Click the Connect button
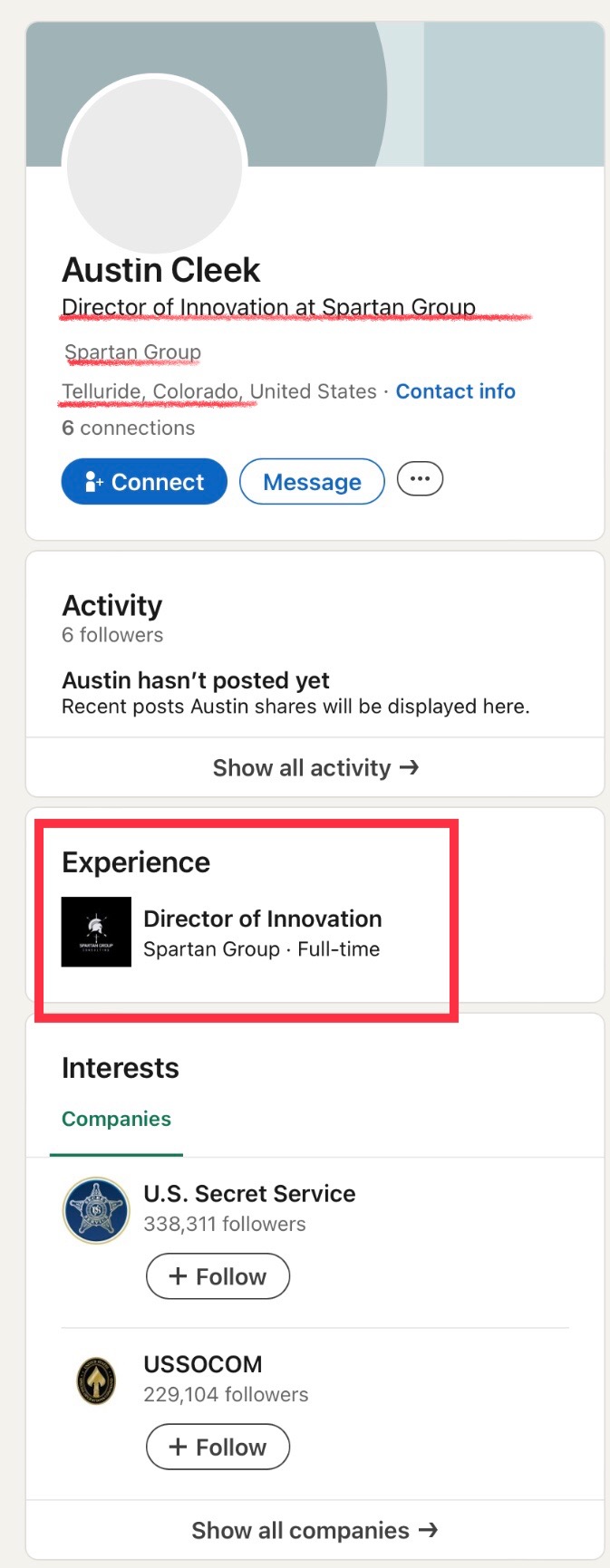Viewport: 610px width, 1568px height. [x=144, y=481]
